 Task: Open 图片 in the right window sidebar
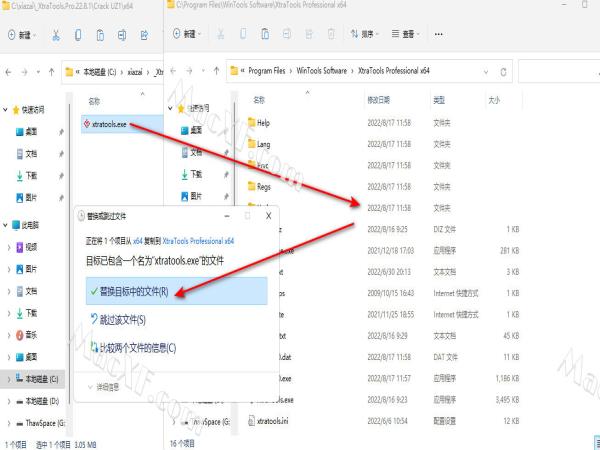click(x=191, y=196)
